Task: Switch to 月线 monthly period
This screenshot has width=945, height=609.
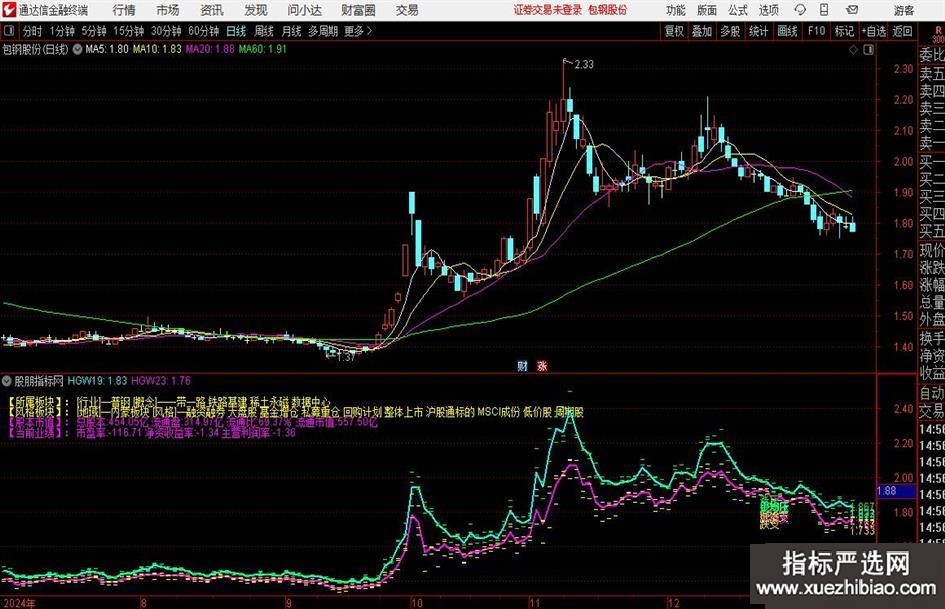Action: [291, 31]
